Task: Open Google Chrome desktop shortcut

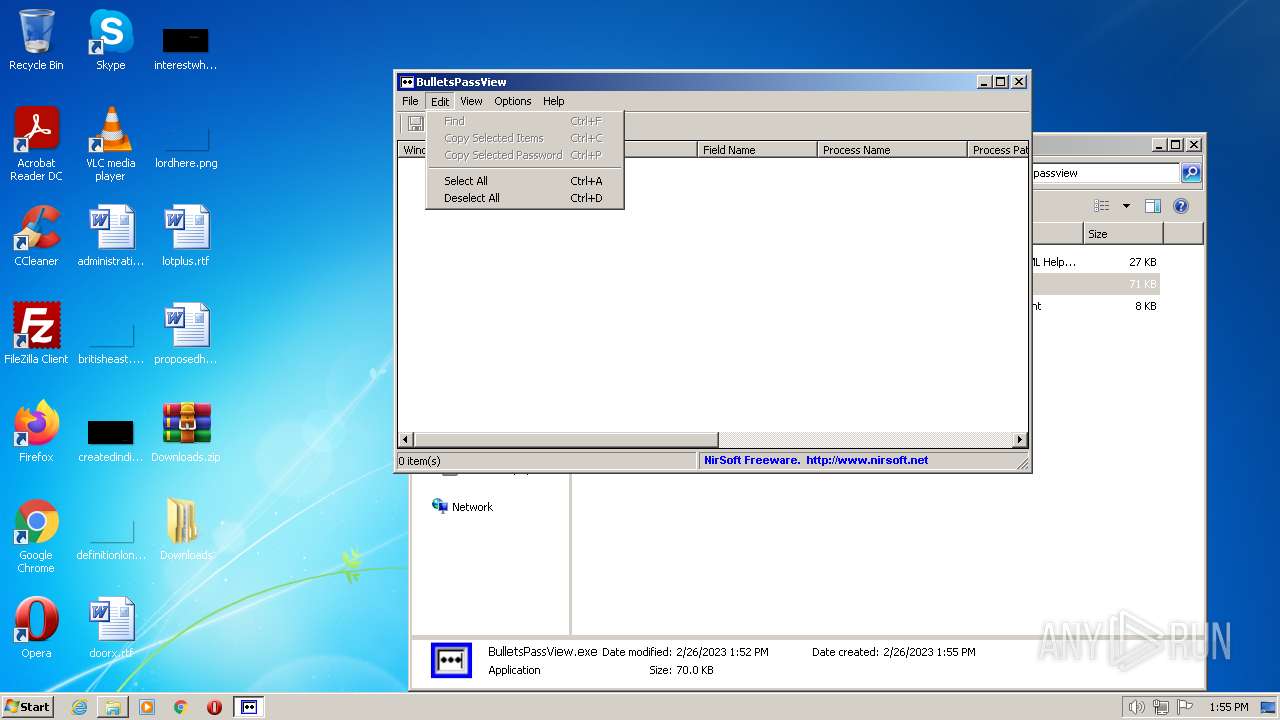Action: click(36, 537)
